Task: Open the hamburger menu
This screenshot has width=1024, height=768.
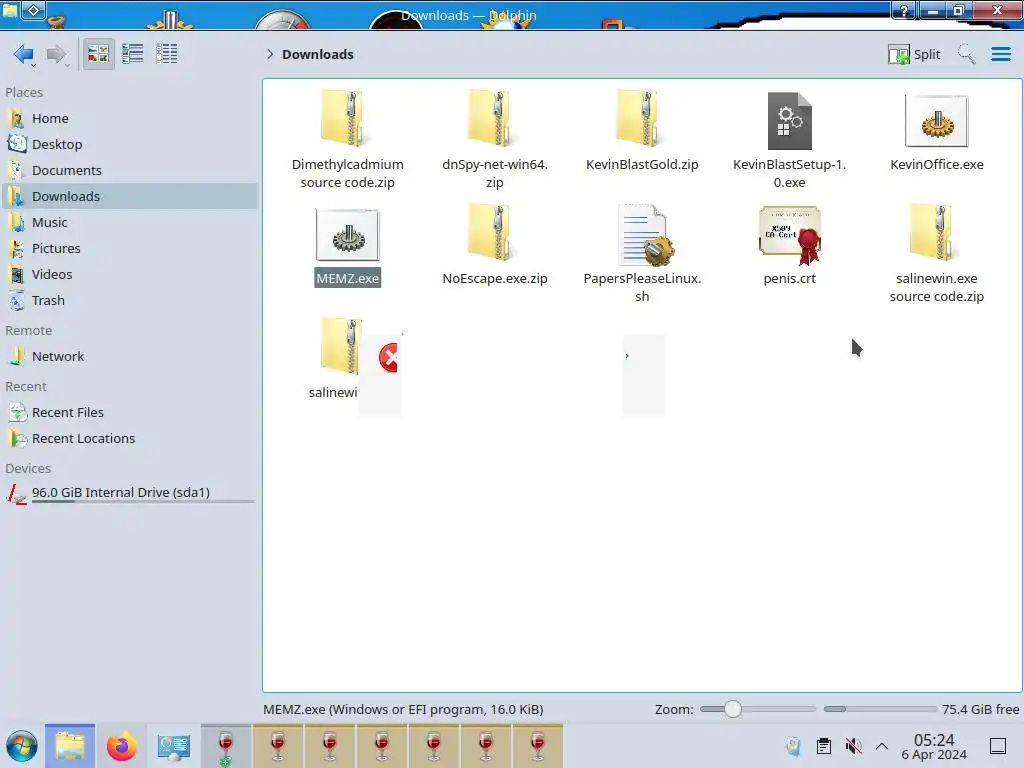Action: (x=1000, y=54)
